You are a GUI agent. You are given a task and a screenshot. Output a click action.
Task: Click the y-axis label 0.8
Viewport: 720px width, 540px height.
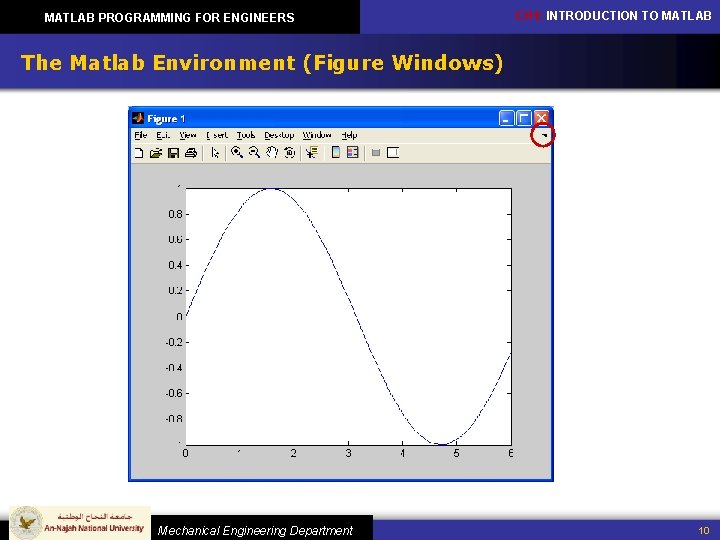click(175, 214)
